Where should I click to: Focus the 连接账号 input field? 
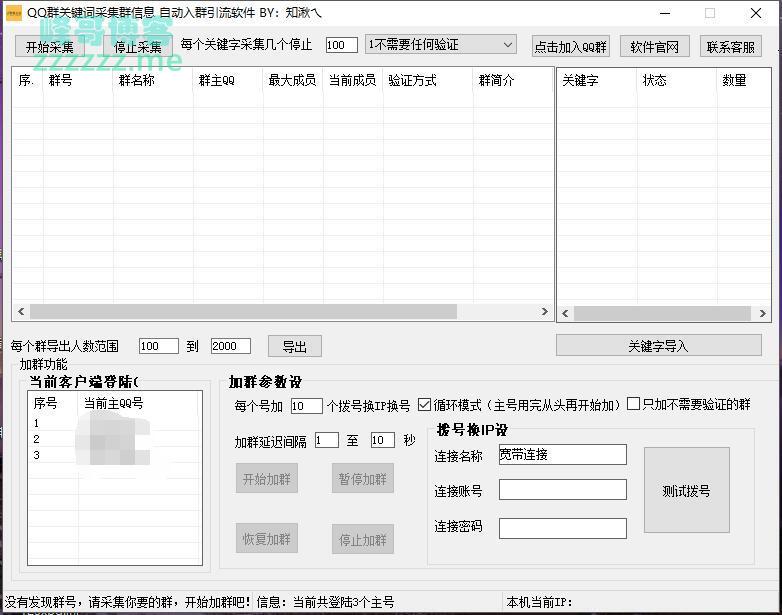[x=562, y=490]
